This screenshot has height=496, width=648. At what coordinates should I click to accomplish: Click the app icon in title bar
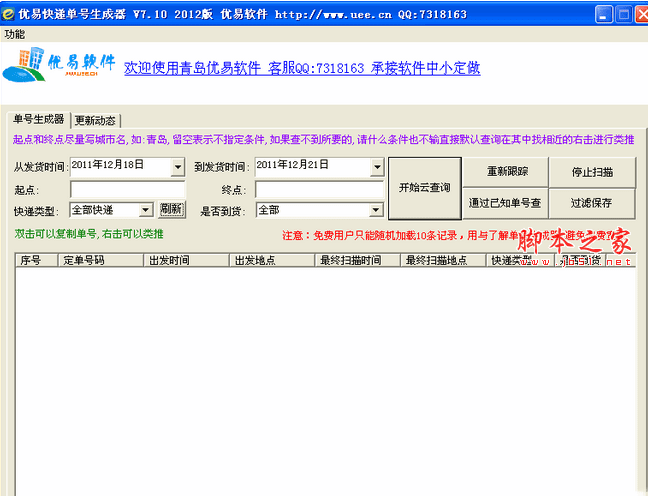tap(8, 14)
